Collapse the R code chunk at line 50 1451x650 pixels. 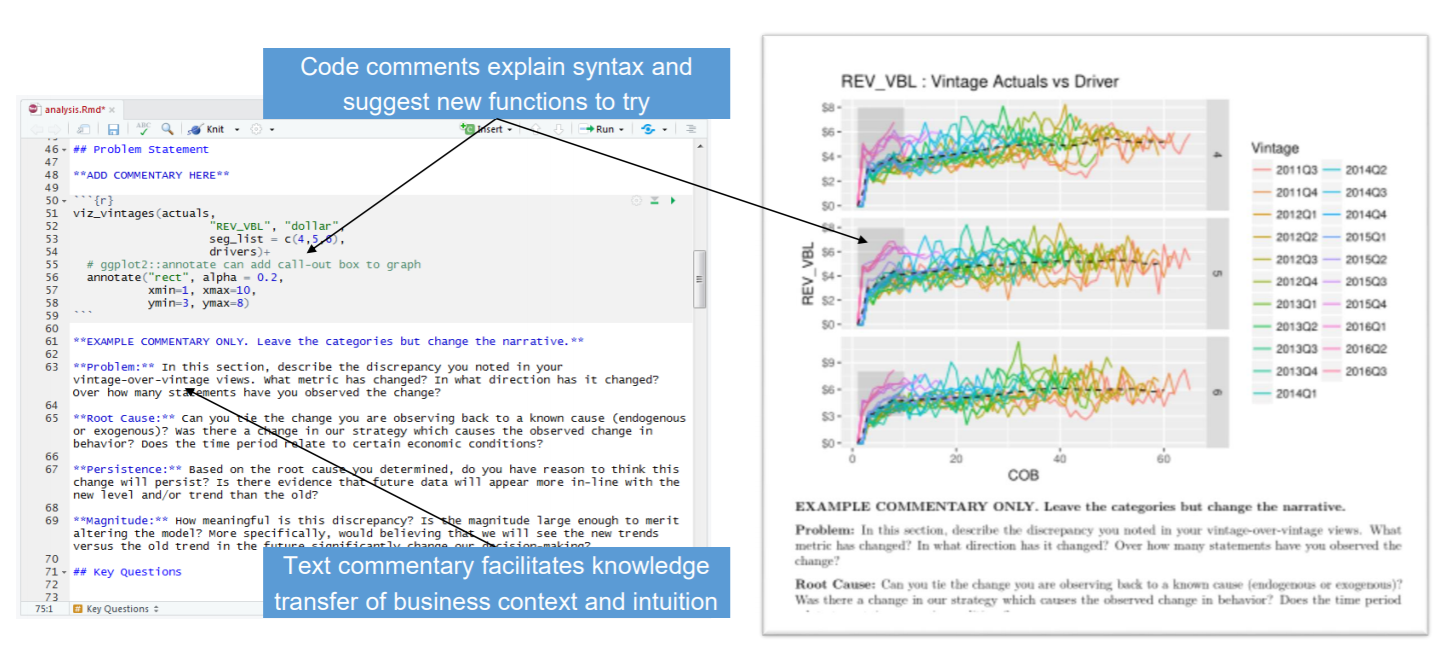65,201
